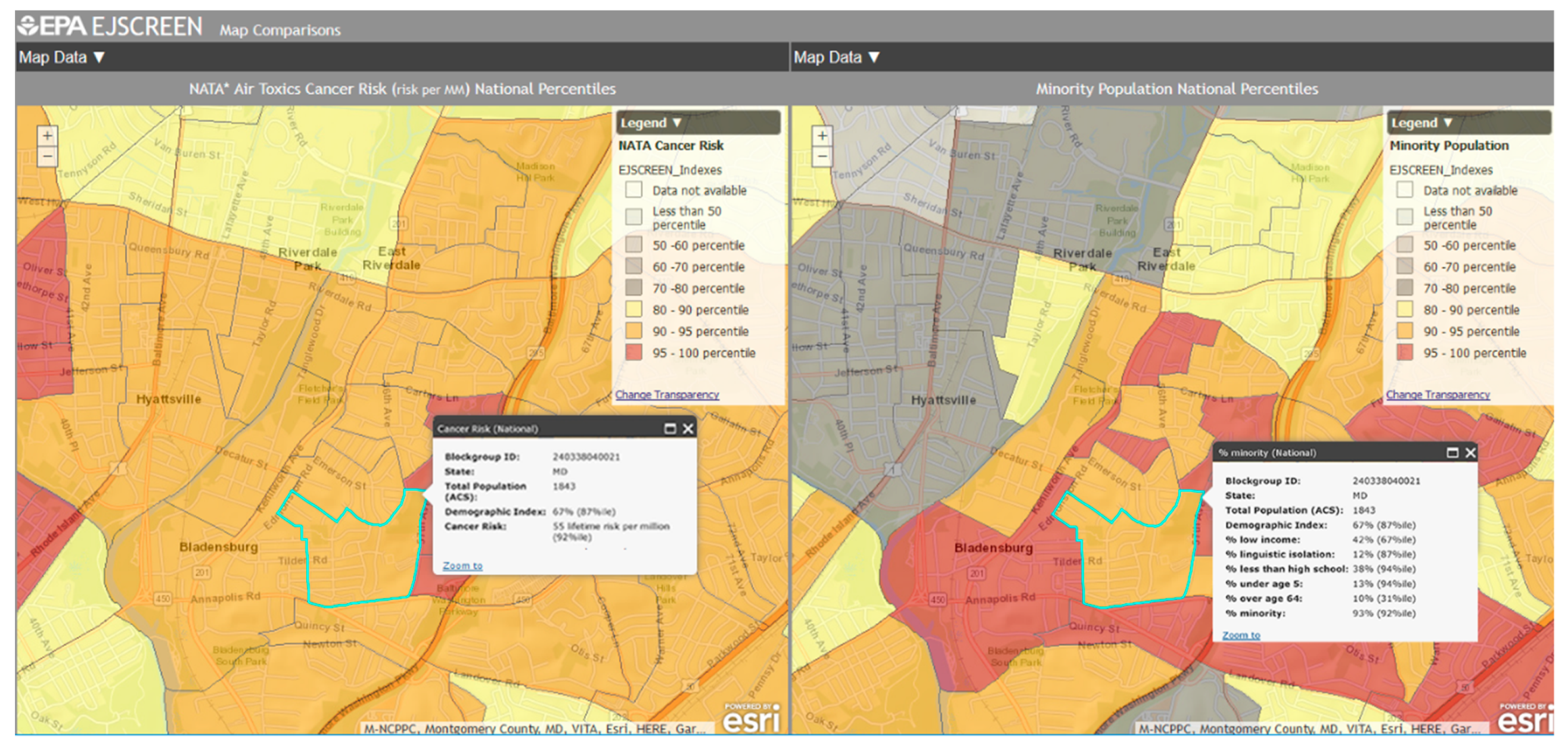Click 95 - 100 percentile swatch, left legend
This screenshot has height=747, width=1568.
pyautogui.click(x=634, y=353)
